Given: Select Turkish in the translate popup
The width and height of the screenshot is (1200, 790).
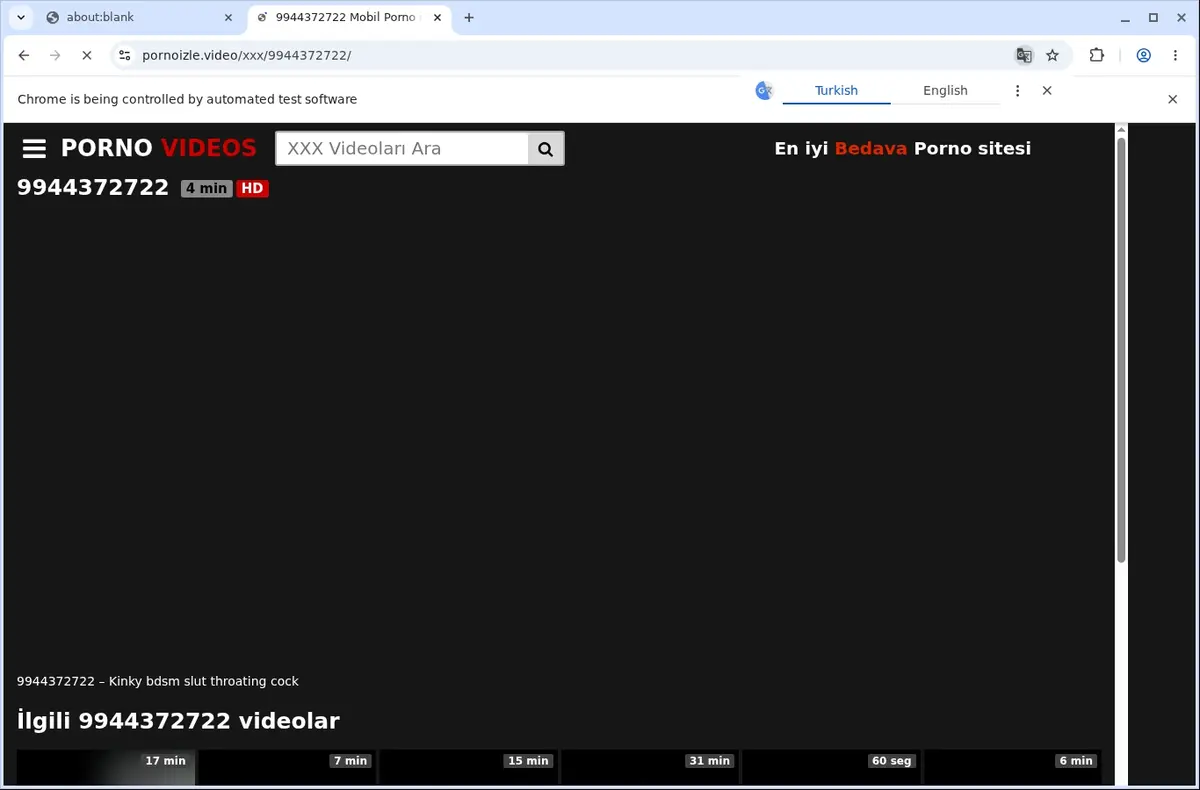Looking at the screenshot, I should click(836, 90).
